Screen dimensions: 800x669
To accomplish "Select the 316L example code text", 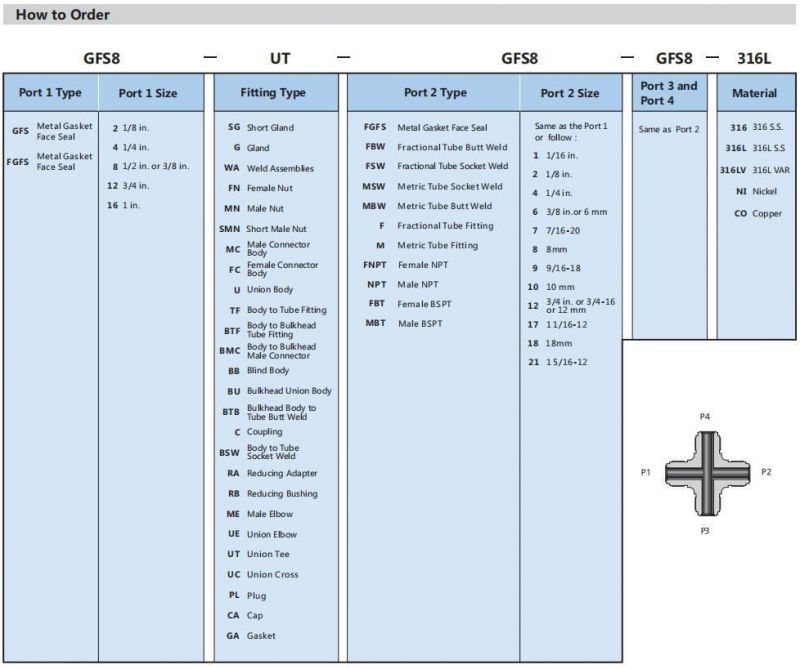I will 754,58.
